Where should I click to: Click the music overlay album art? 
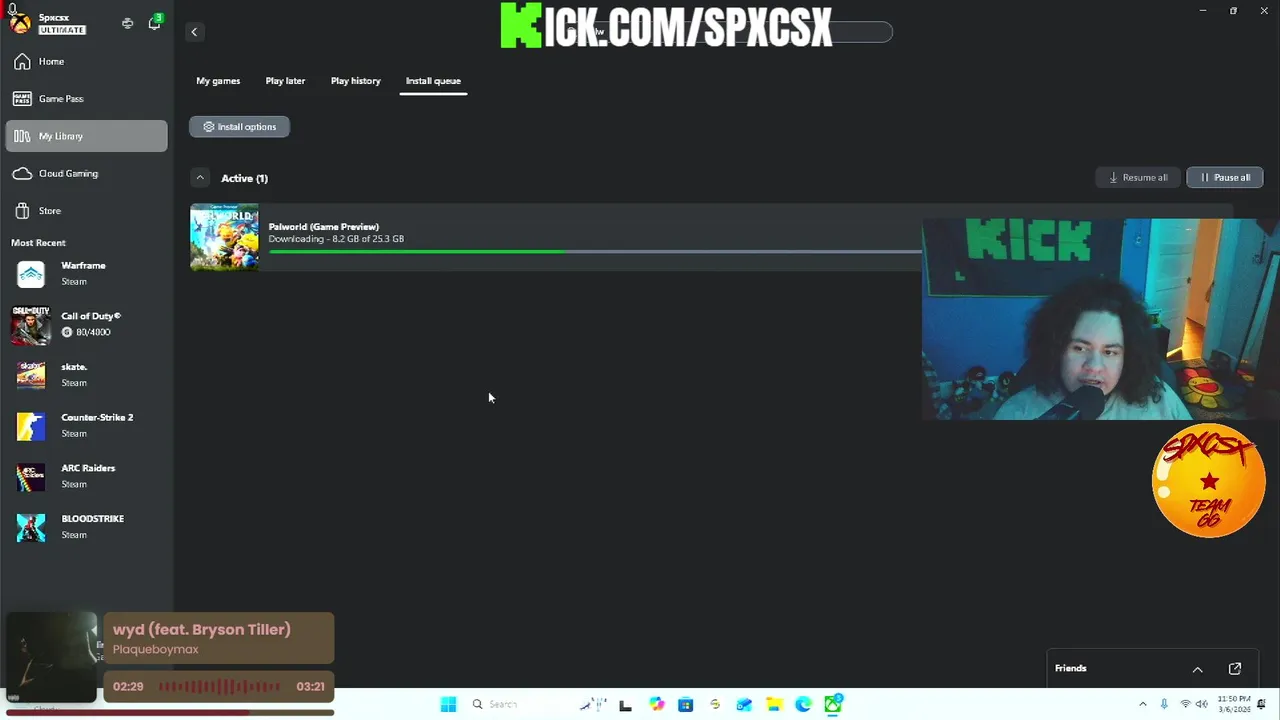[50, 657]
